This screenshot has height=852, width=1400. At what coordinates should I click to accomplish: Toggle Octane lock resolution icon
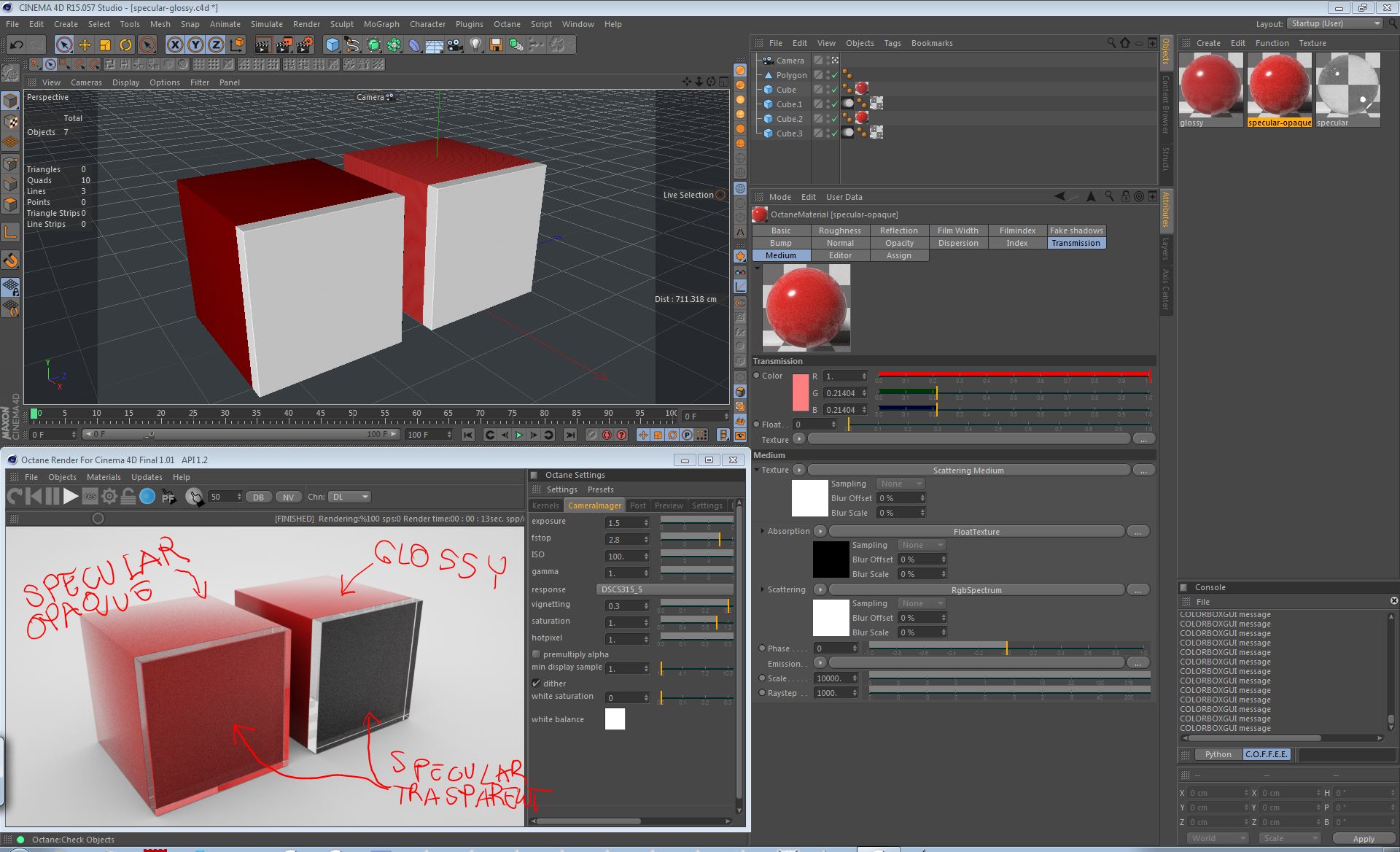[x=128, y=497]
